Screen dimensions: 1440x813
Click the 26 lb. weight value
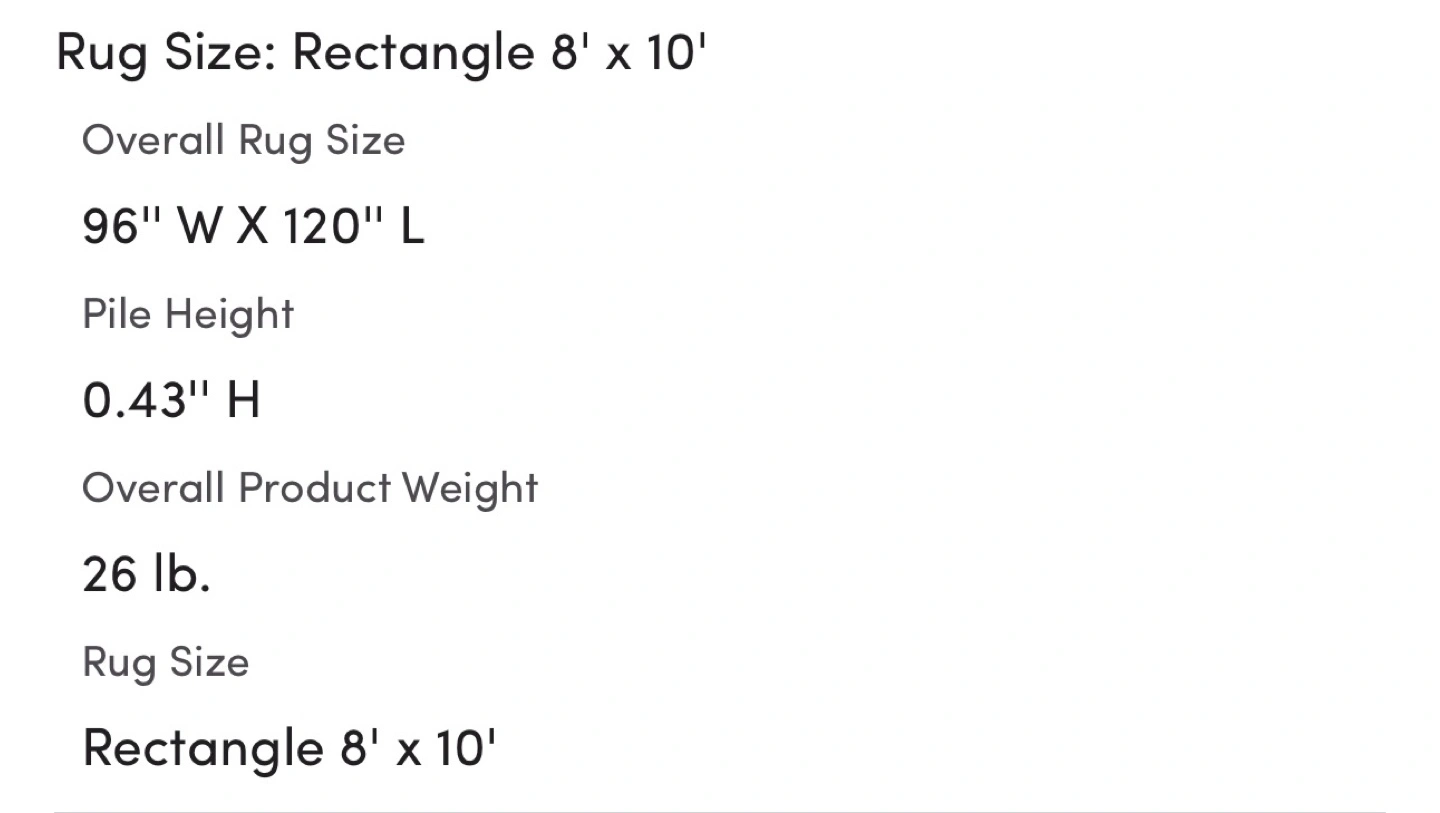146,574
